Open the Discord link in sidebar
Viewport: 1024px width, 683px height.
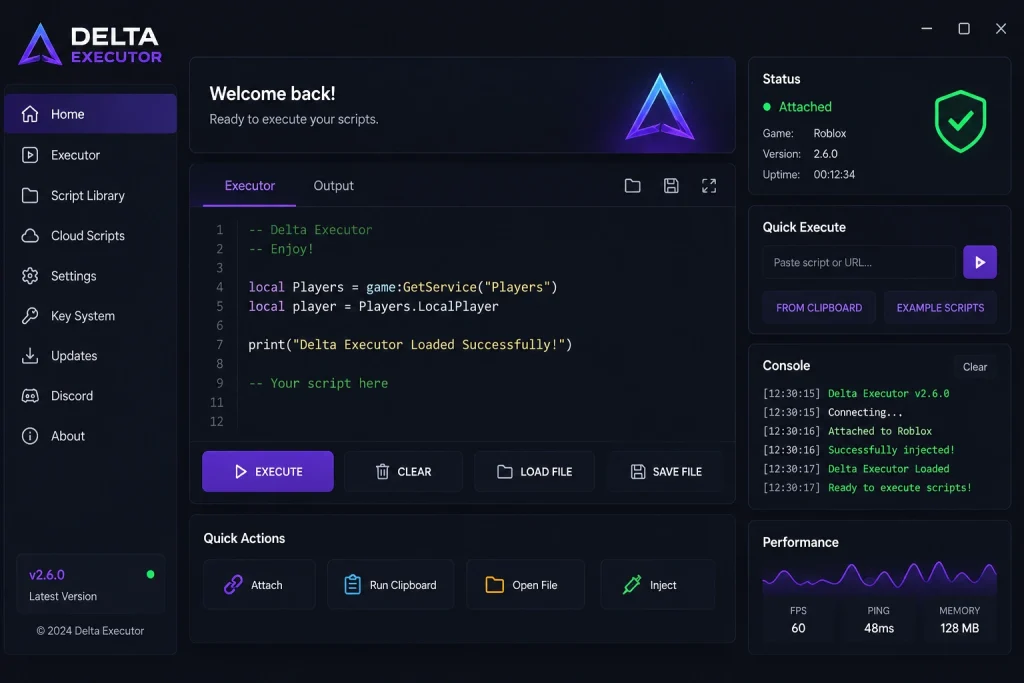(x=90, y=396)
